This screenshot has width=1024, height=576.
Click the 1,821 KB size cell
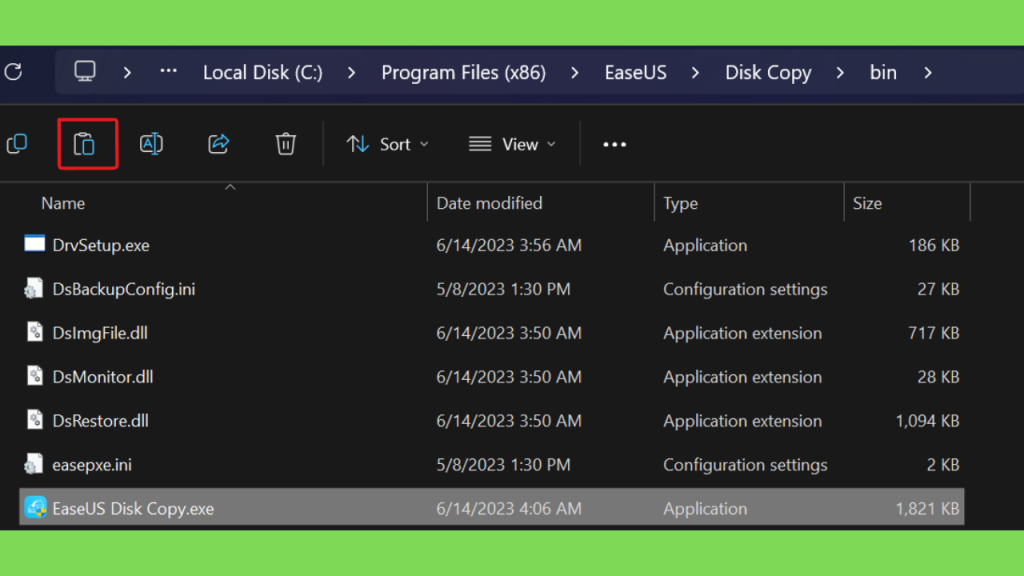point(927,508)
